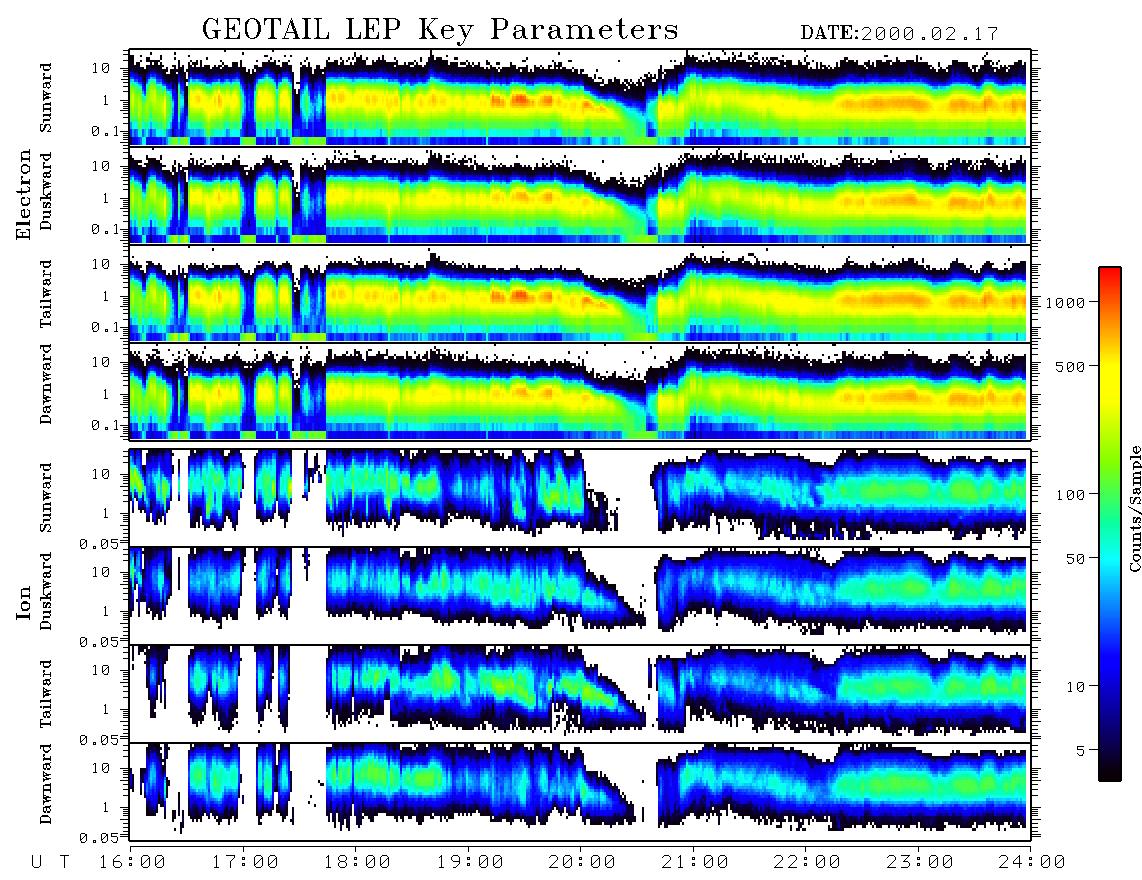Open the Electron Sunward spectrogram panel

[580, 98]
